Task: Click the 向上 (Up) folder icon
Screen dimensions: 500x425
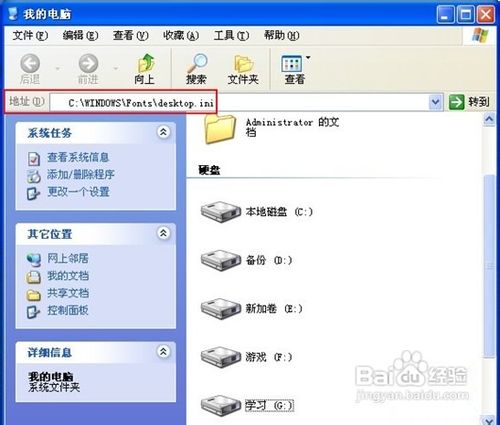Action: (145, 63)
